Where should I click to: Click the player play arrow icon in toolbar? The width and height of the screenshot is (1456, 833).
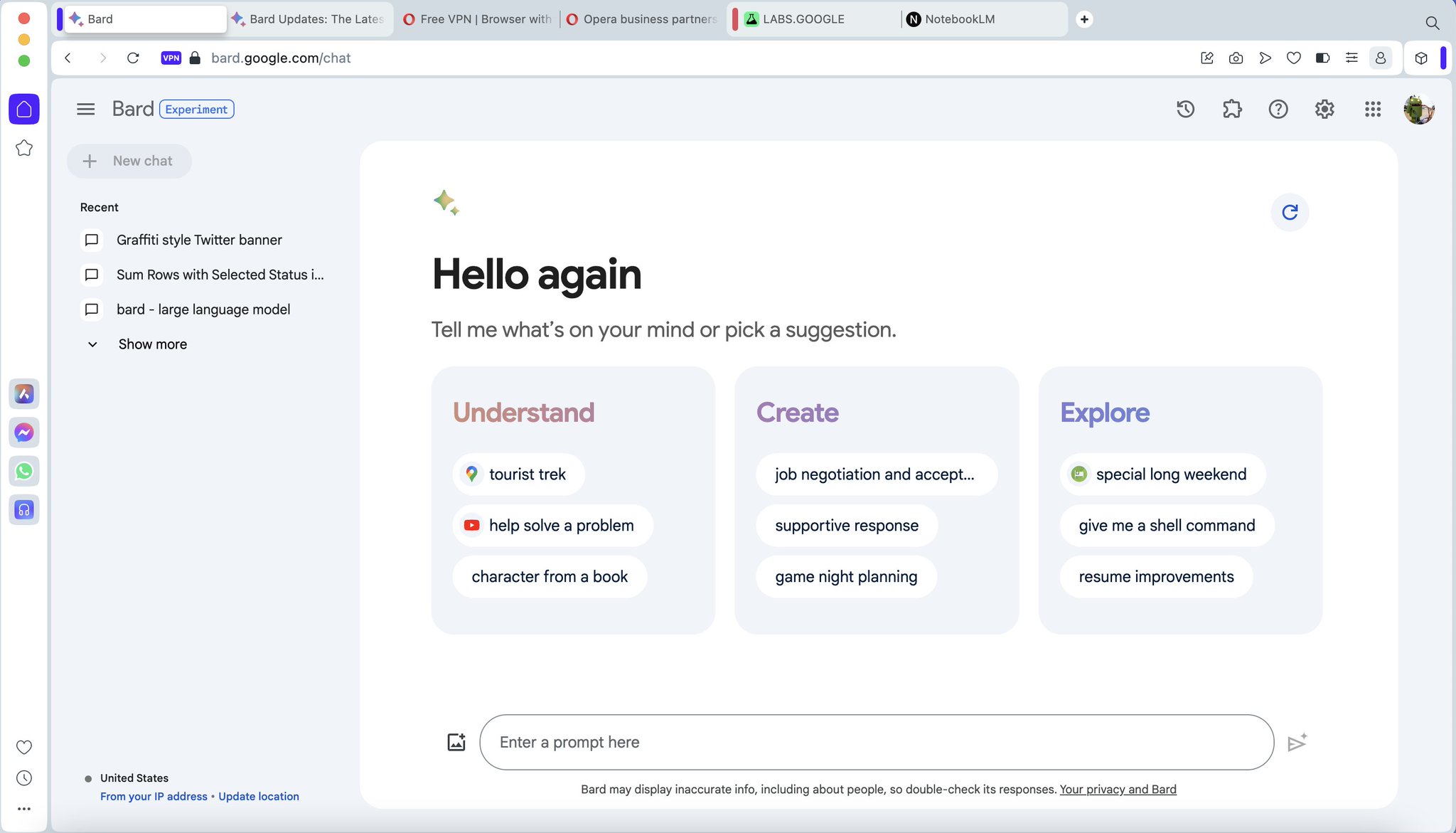[x=1265, y=58]
